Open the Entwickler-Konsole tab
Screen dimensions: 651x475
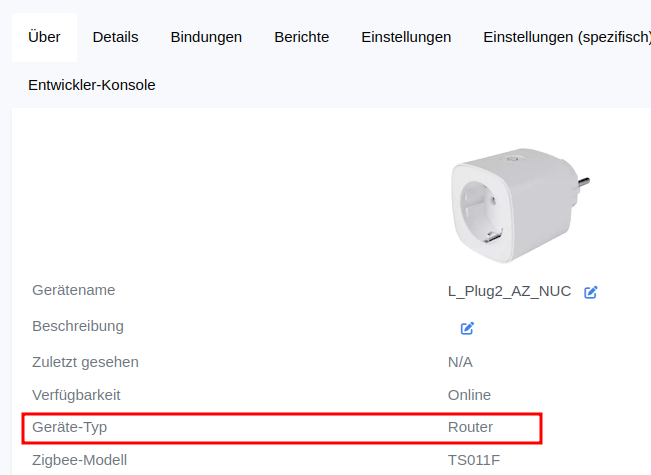click(x=92, y=85)
